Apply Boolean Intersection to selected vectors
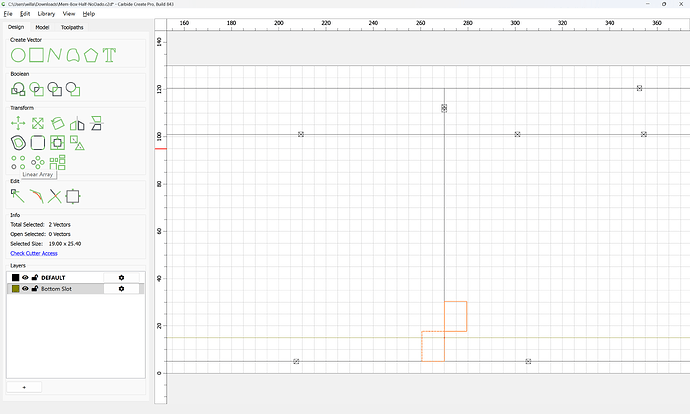Screen dimensions: 690x414 37,89
